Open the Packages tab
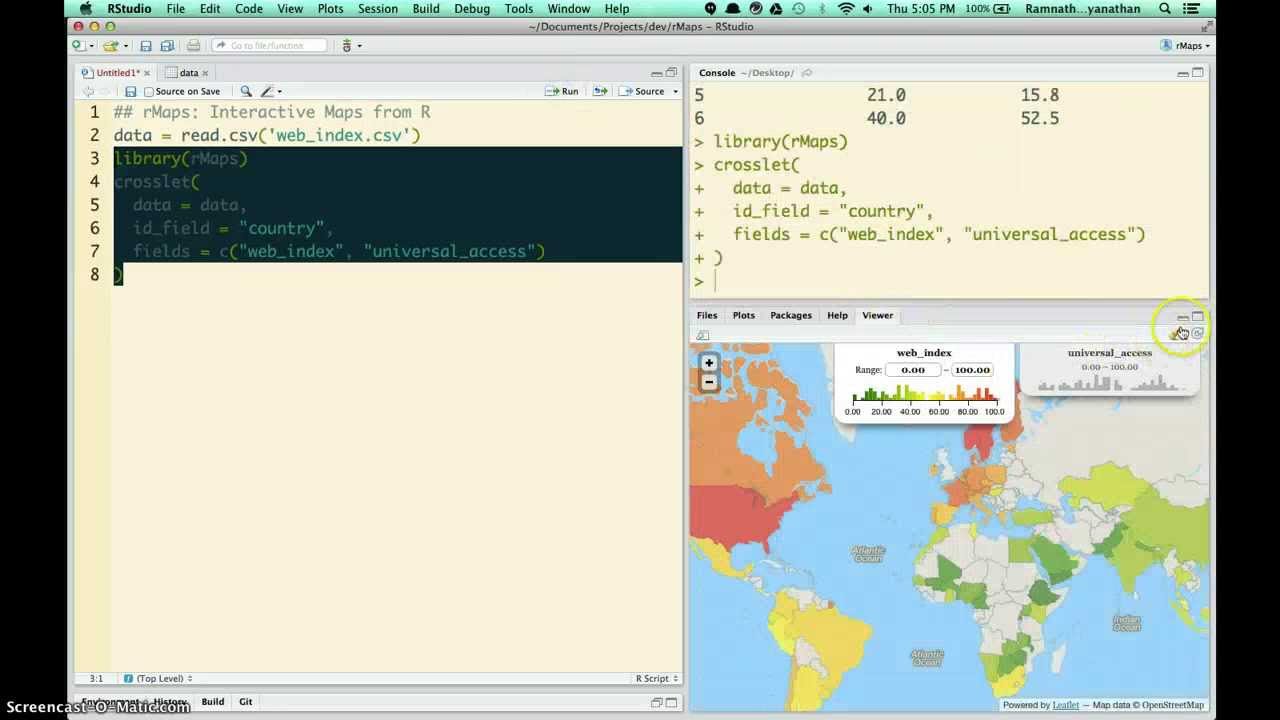Screen dimensions: 1280x720 (x=791, y=316)
